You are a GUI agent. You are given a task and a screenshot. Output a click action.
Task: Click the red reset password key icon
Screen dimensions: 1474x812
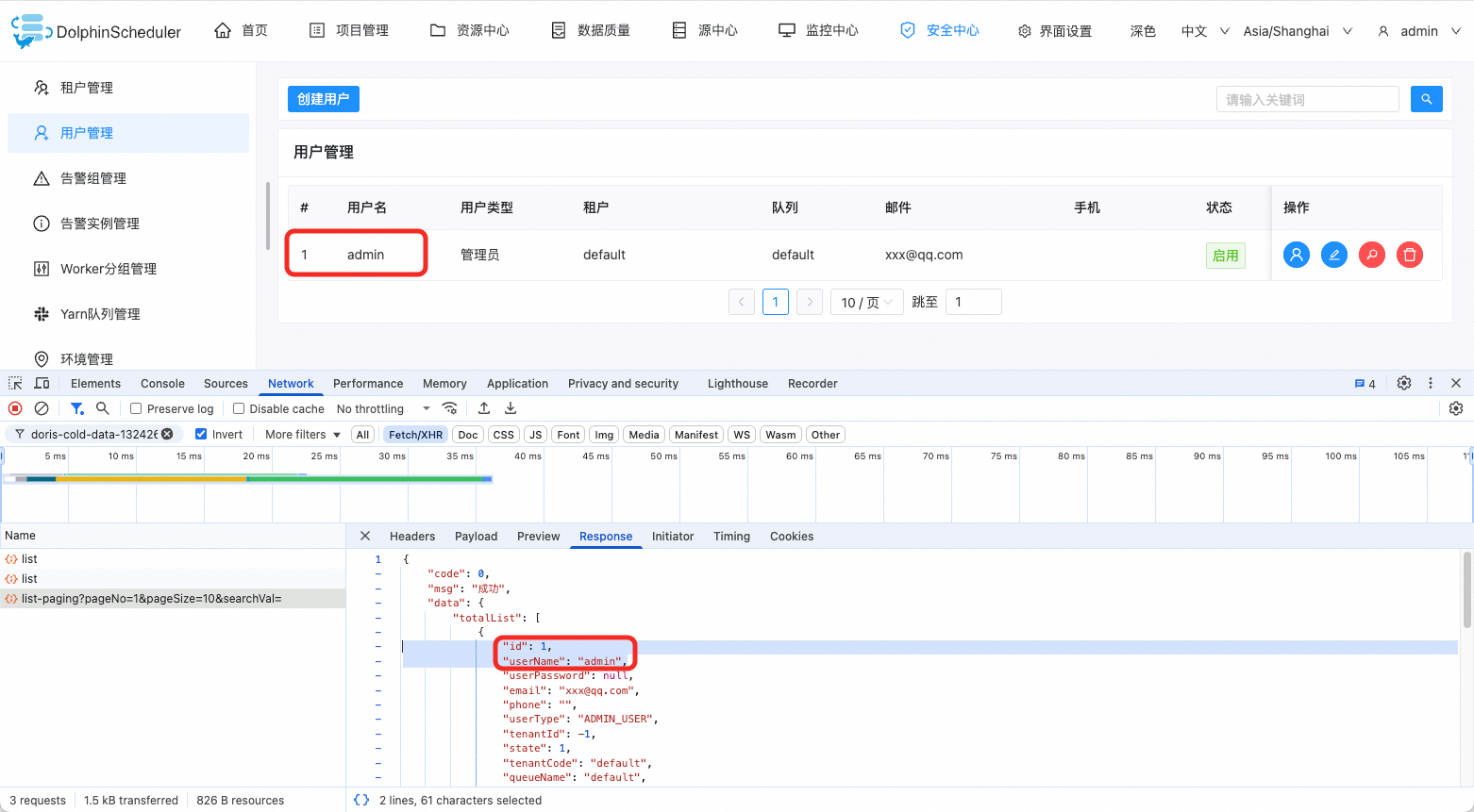pyautogui.click(x=1372, y=255)
